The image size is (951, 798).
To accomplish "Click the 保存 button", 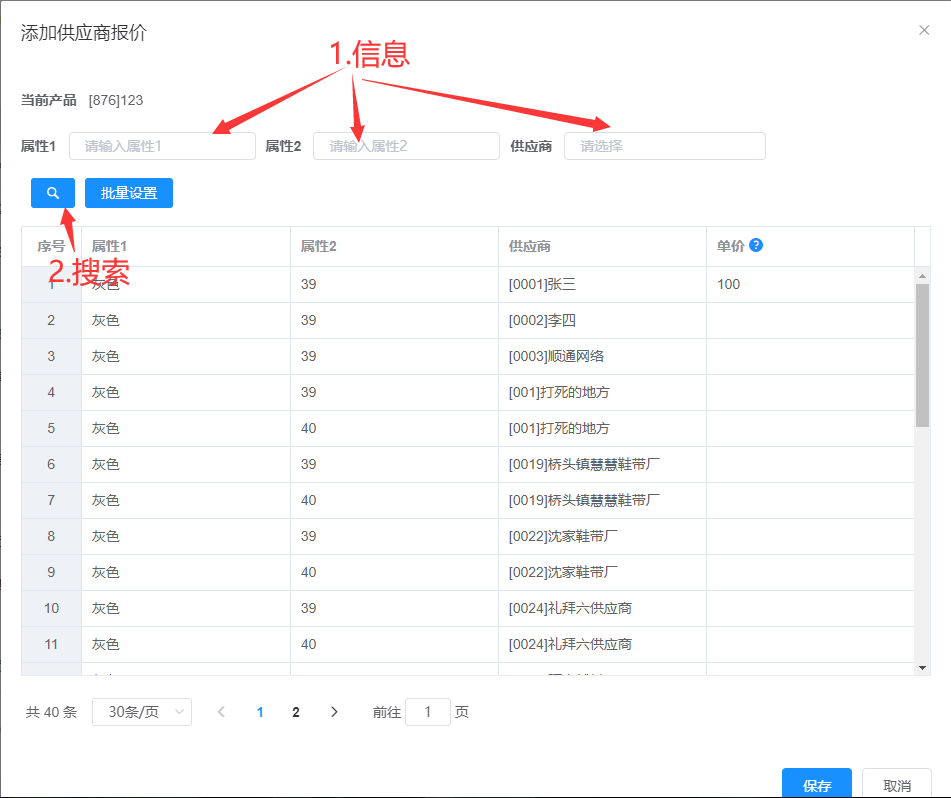I will 816,785.
